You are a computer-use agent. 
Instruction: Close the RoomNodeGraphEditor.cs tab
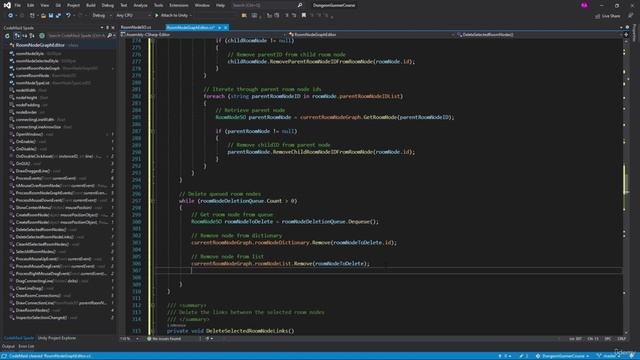[x=226, y=27]
